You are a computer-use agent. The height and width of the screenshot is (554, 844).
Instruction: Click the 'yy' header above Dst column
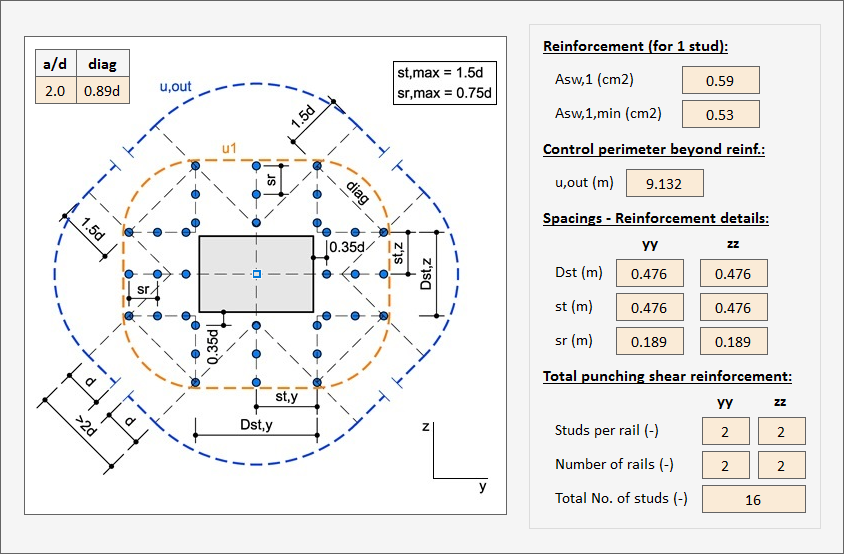click(650, 244)
